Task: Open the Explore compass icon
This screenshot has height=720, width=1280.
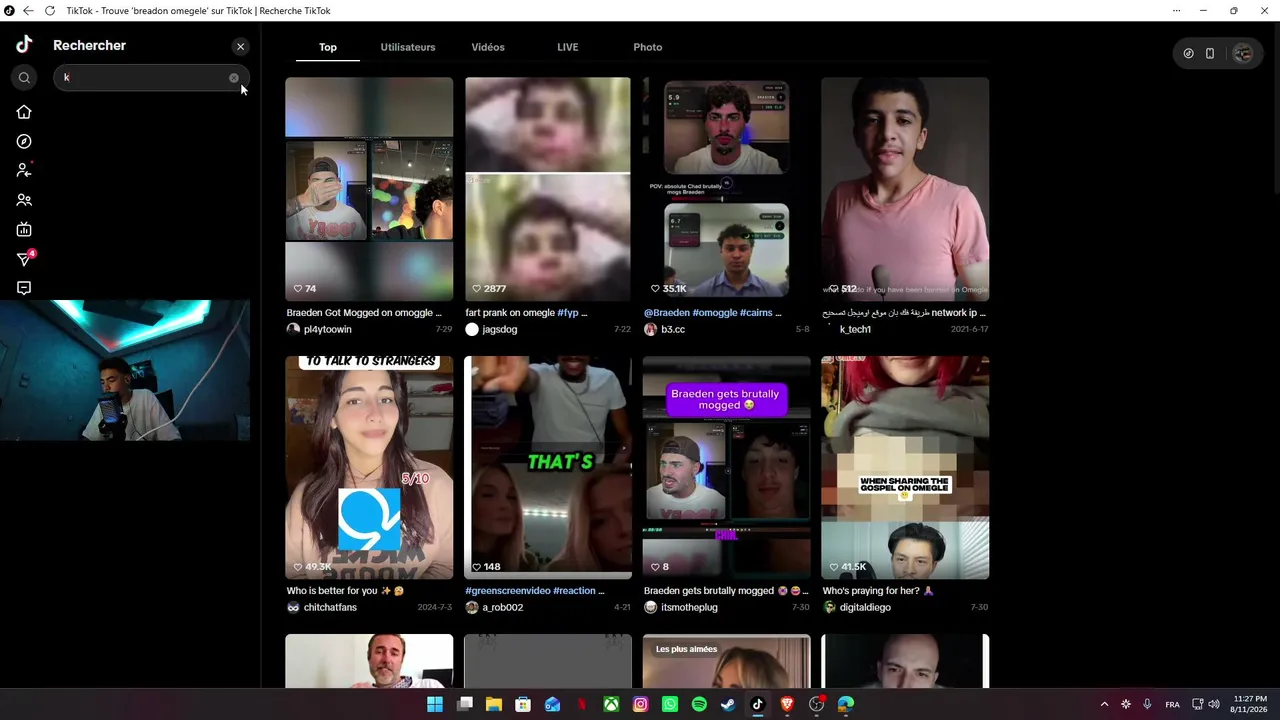Action: pyautogui.click(x=24, y=141)
